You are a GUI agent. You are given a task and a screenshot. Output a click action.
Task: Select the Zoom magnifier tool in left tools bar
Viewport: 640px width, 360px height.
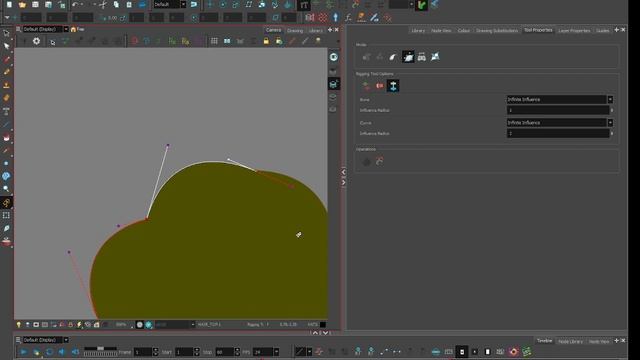click(x=7, y=189)
